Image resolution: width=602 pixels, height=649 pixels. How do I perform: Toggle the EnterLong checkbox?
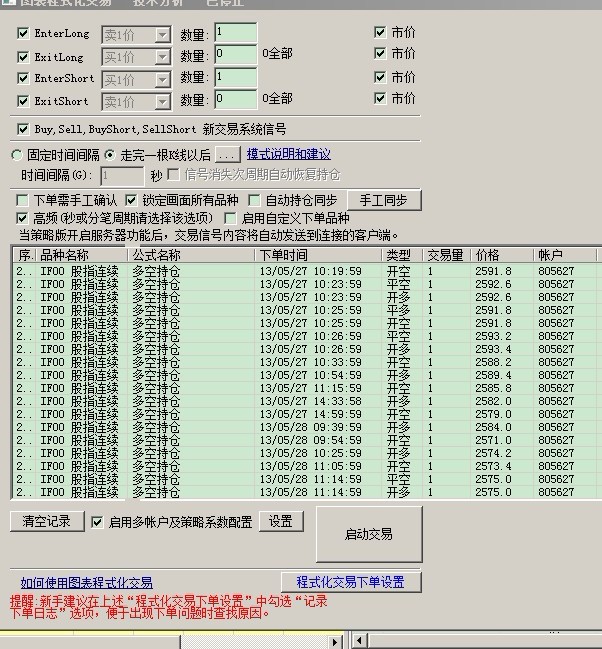[23, 33]
